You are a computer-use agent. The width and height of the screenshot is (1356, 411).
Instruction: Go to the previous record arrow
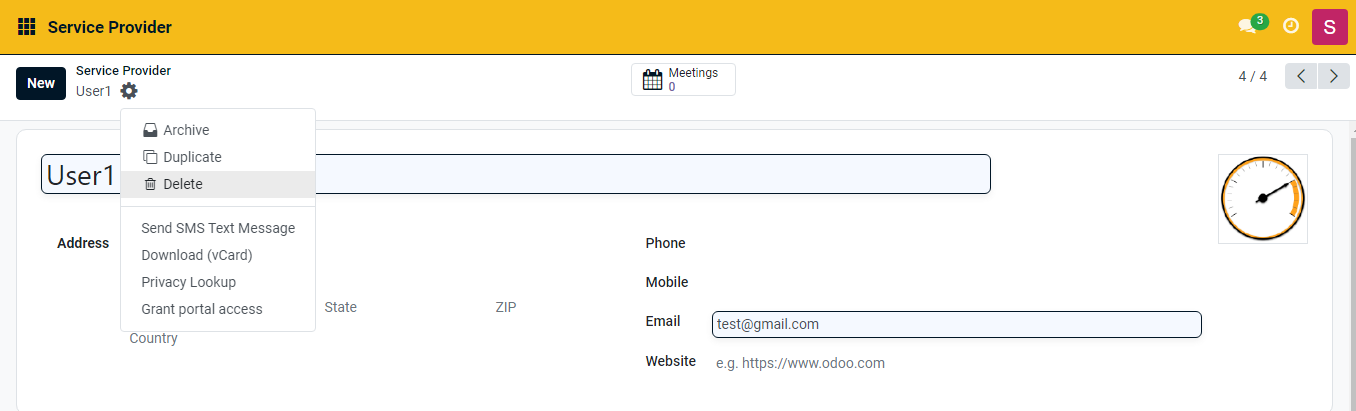pos(1301,76)
